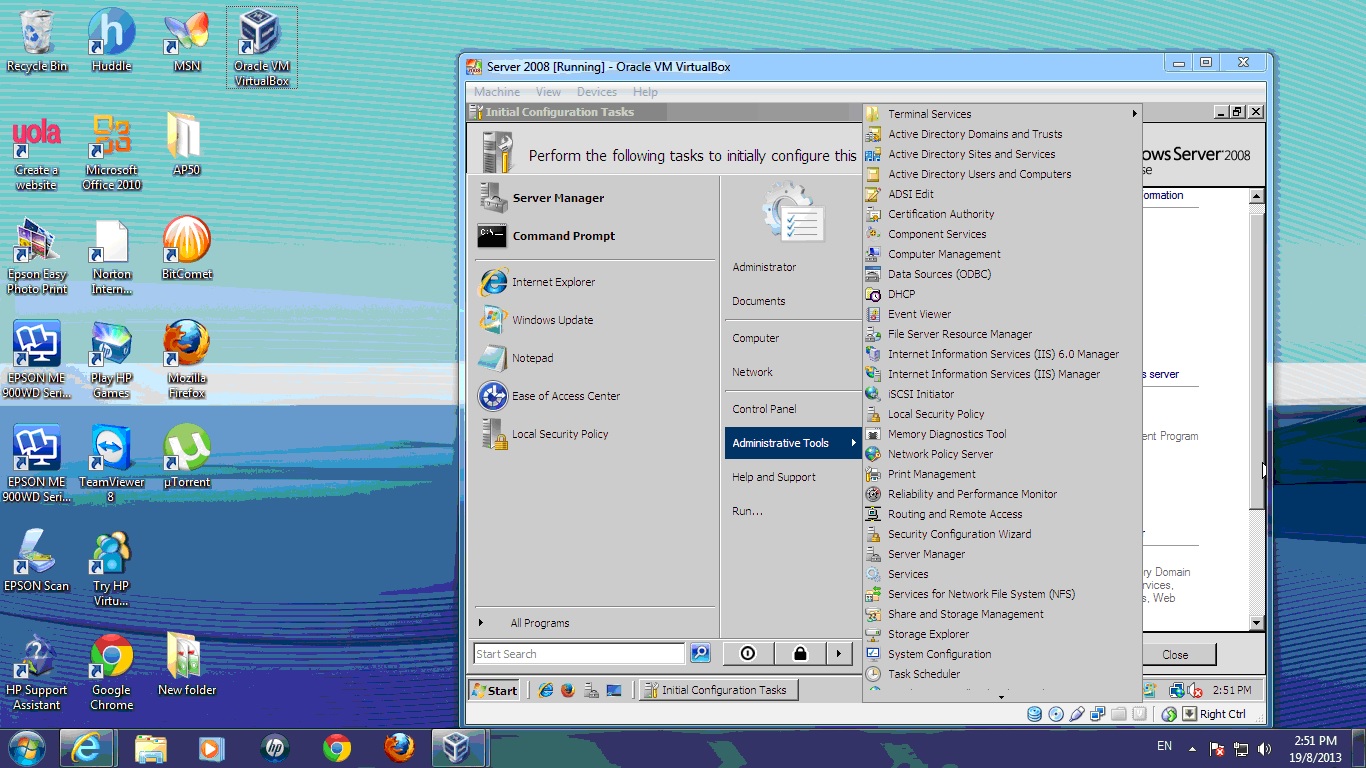Click Initial Configuration Tasks taskbar button

(x=717, y=690)
